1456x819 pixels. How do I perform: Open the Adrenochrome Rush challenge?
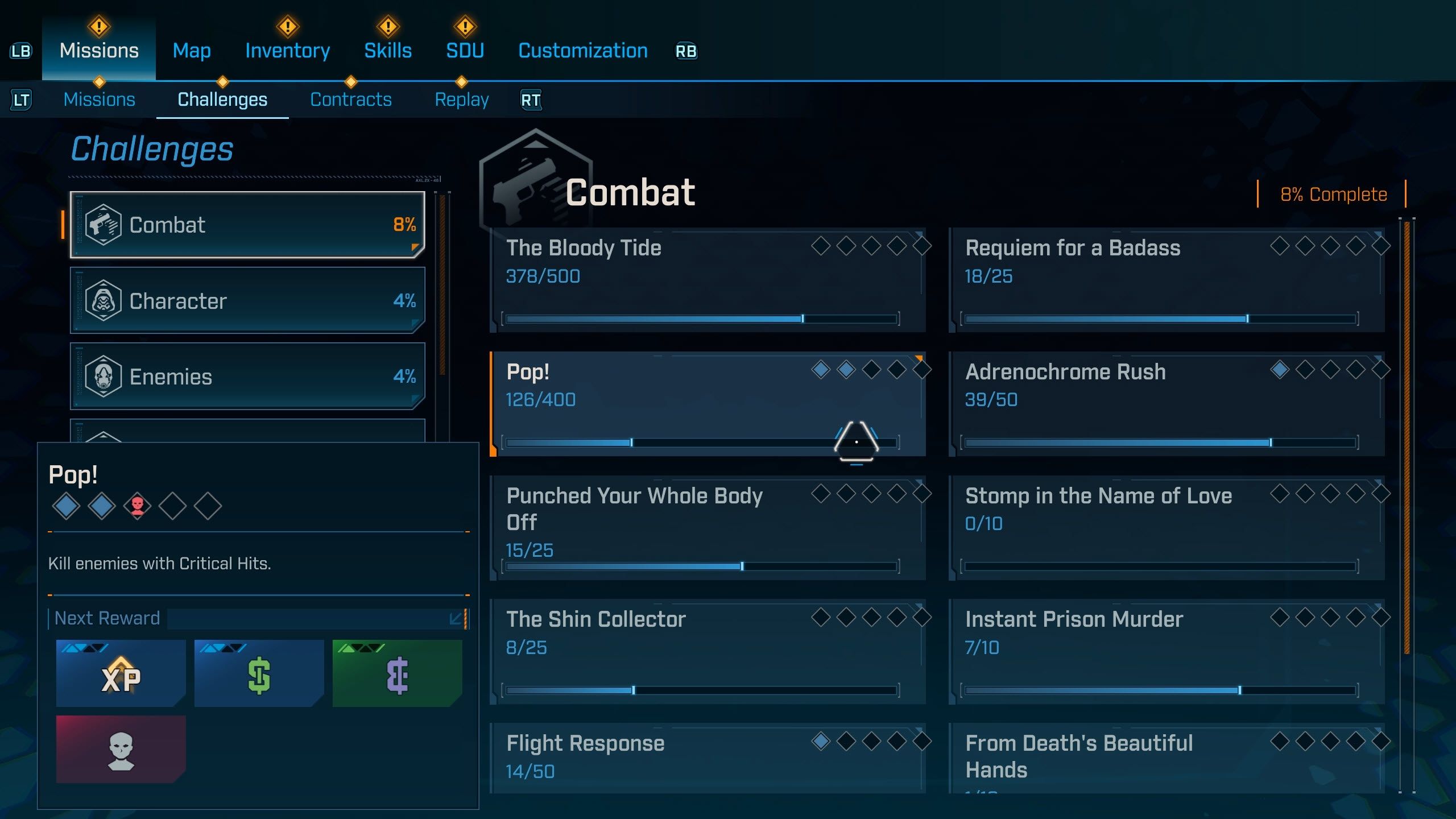tap(1166, 404)
